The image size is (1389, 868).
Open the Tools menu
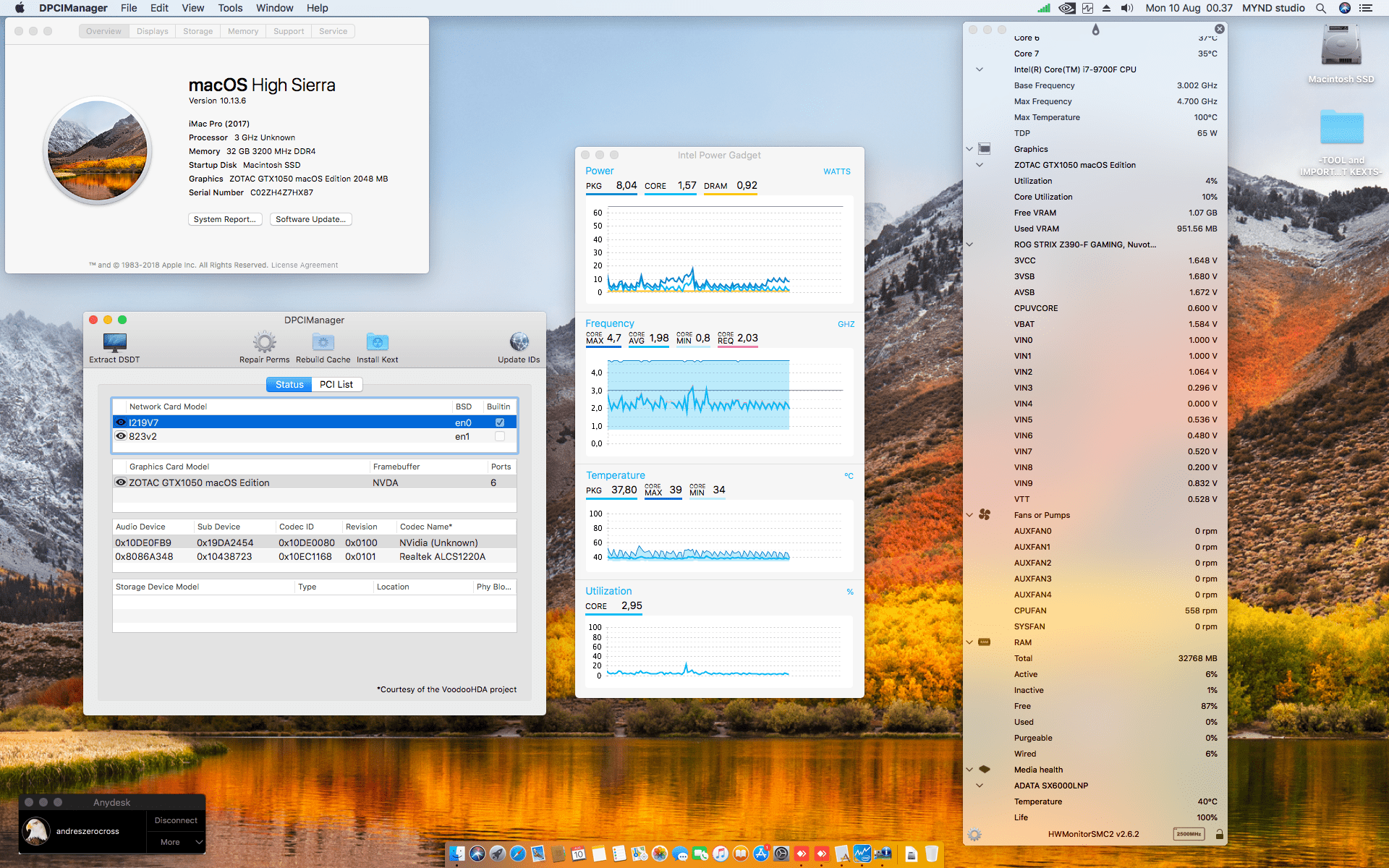[230, 8]
